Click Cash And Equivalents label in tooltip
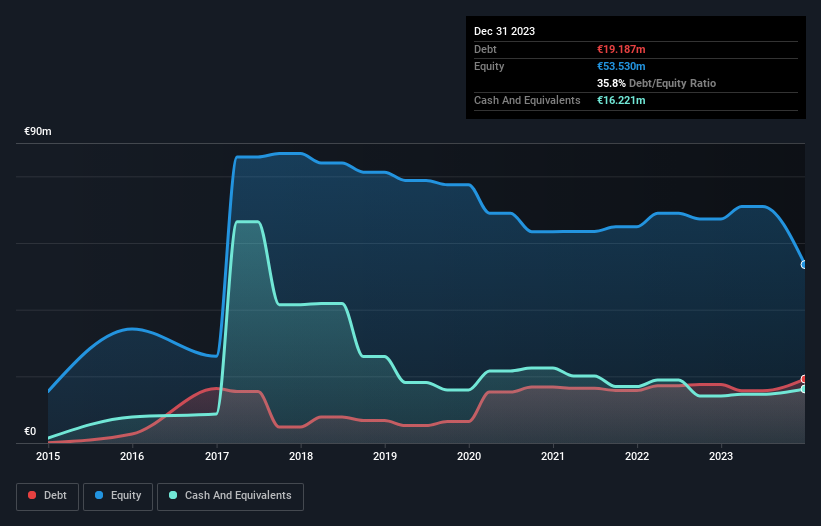 pyautogui.click(x=527, y=100)
